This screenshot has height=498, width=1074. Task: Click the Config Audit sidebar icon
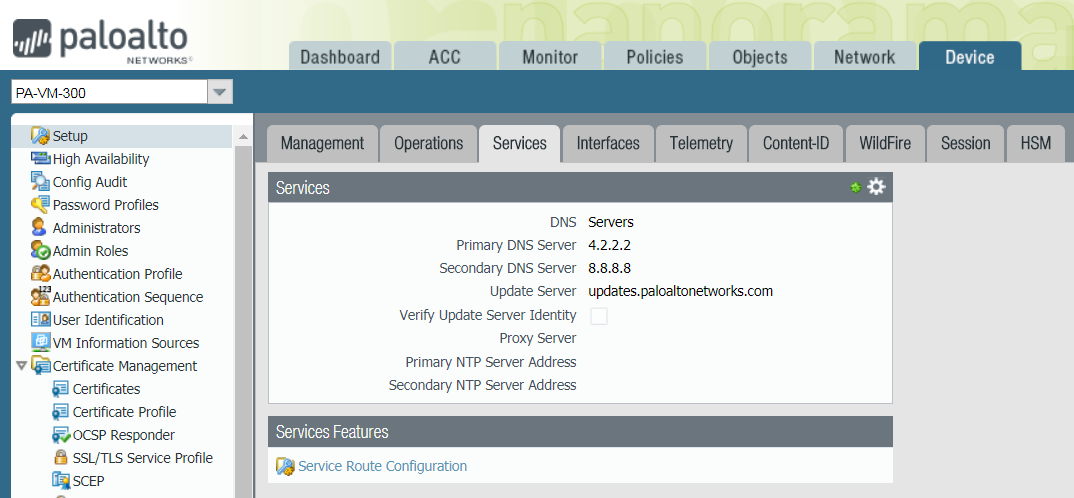pyautogui.click(x=40, y=182)
